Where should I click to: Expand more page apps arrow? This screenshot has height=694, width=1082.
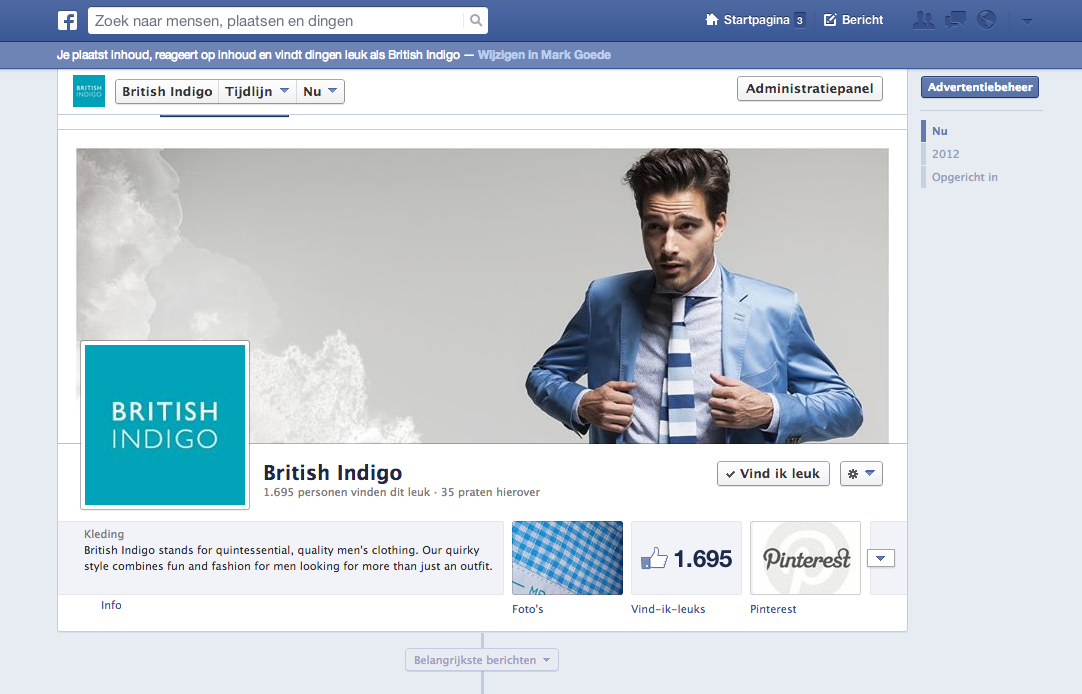coord(881,558)
